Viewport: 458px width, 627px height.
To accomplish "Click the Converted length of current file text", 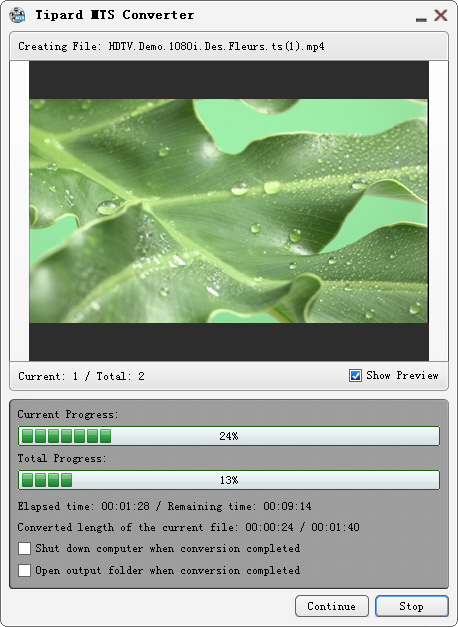I will coord(188,527).
